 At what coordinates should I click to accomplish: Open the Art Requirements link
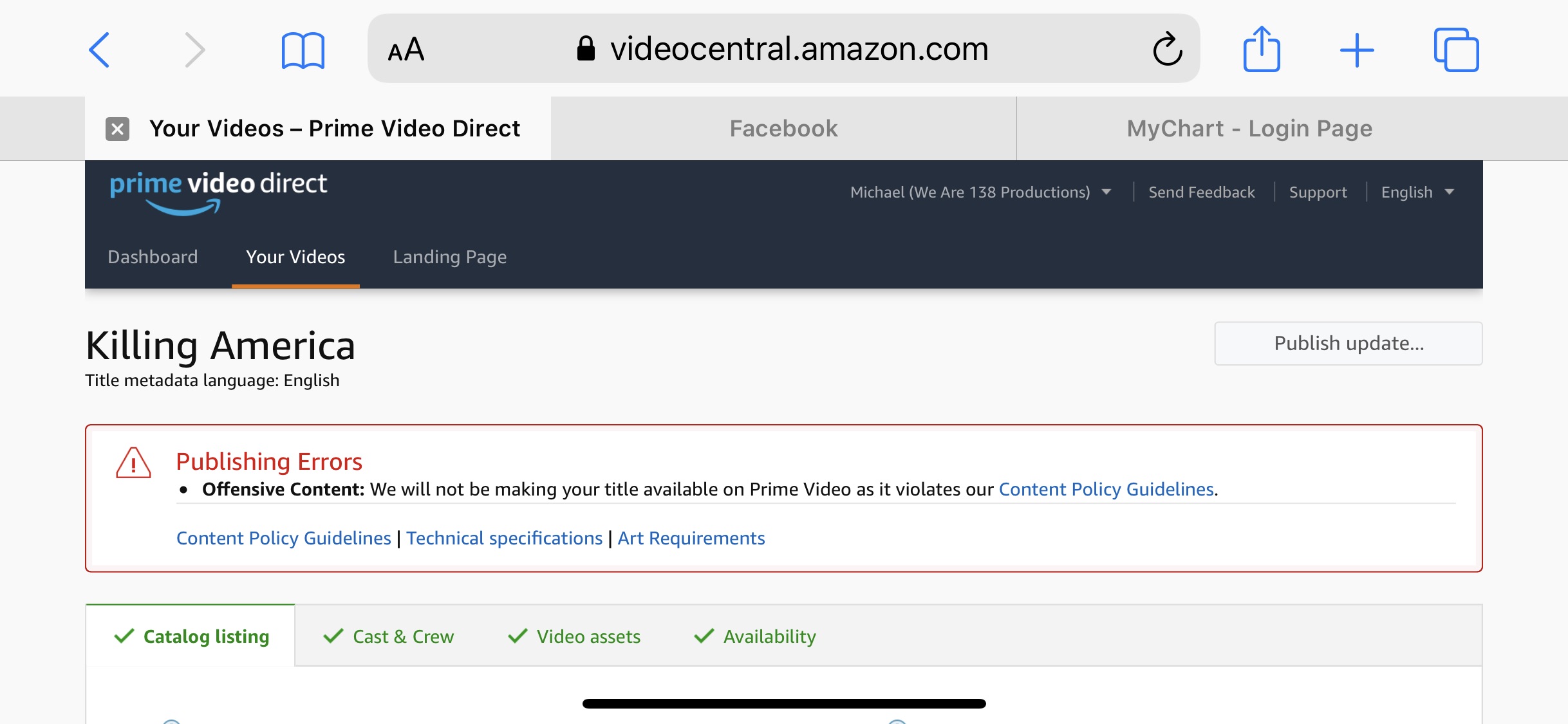coord(691,538)
